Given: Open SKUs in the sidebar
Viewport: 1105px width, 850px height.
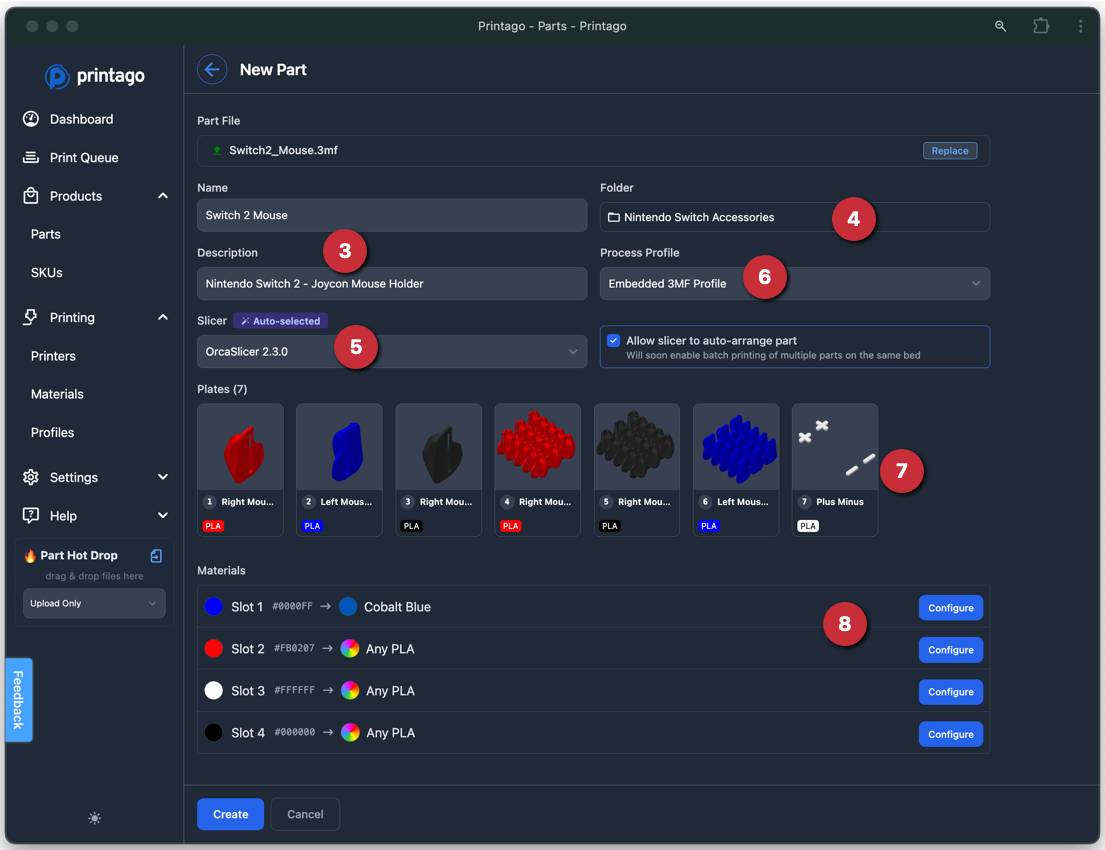Looking at the screenshot, I should [x=47, y=272].
